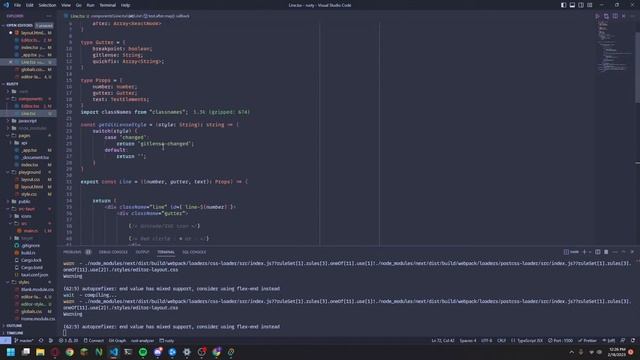The height and width of the screenshot is (360, 640).
Task: Open the Run menu
Action: tap(91, 5)
